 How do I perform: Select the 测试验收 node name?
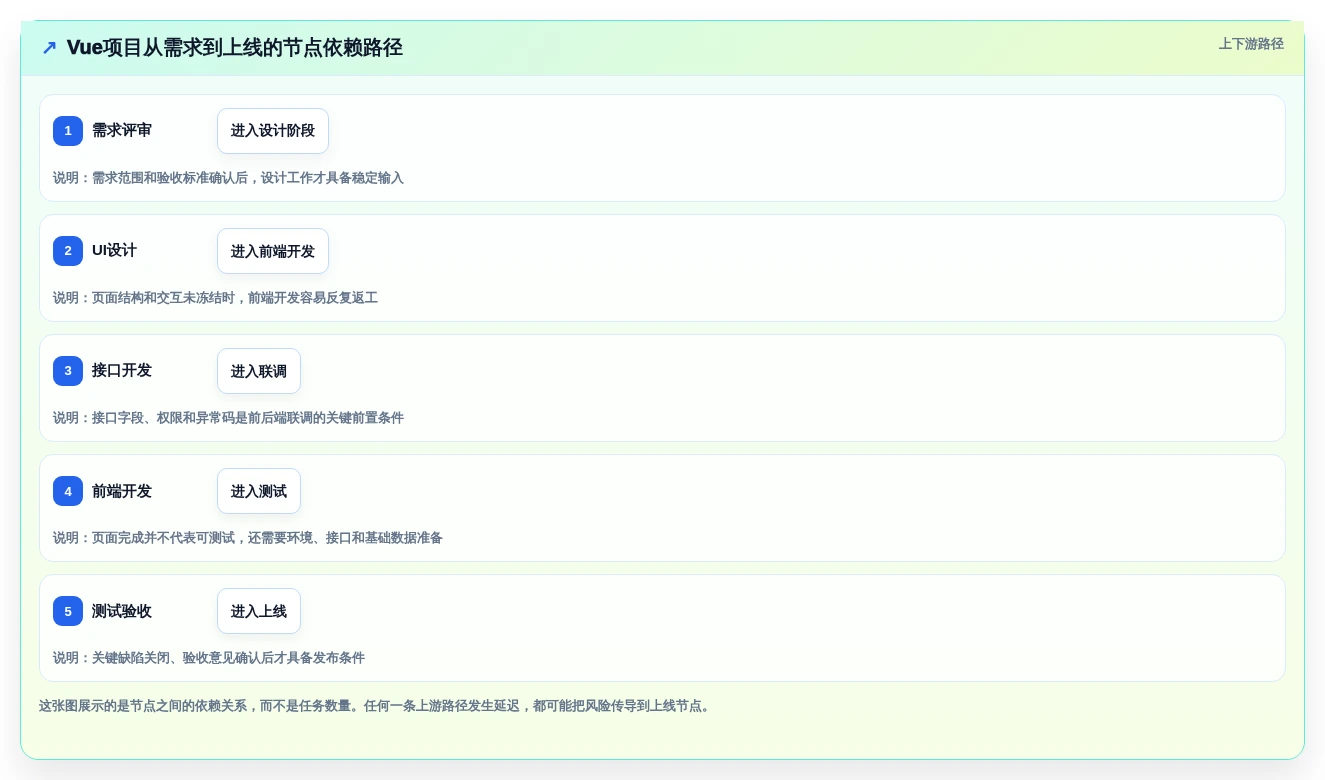click(122, 611)
